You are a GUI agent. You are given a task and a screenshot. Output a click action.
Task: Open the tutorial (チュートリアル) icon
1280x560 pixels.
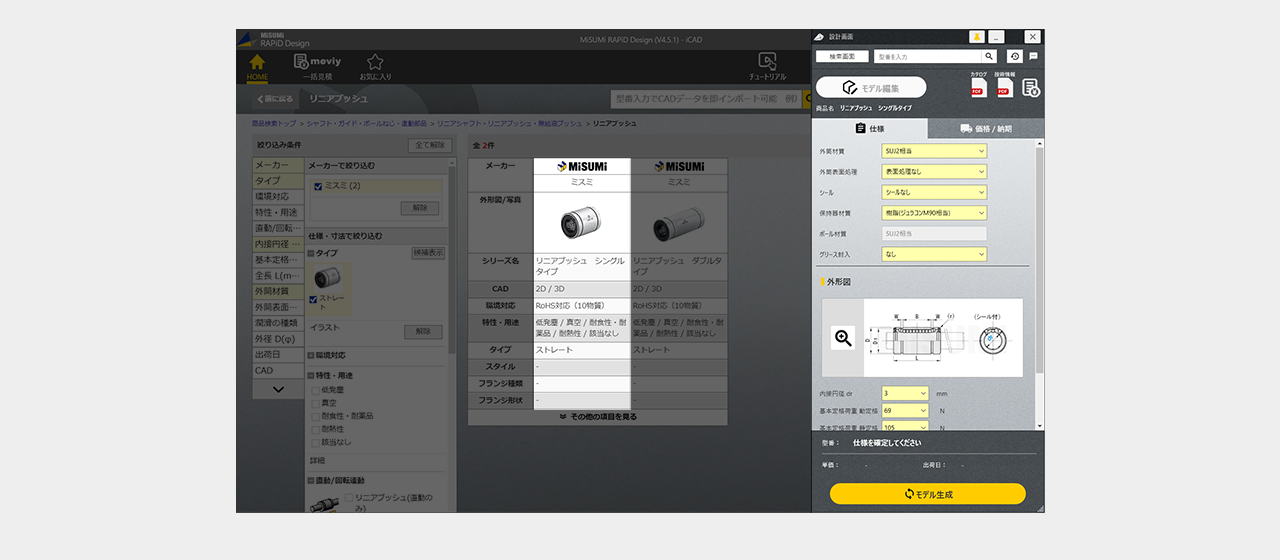[x=767, y=63]
